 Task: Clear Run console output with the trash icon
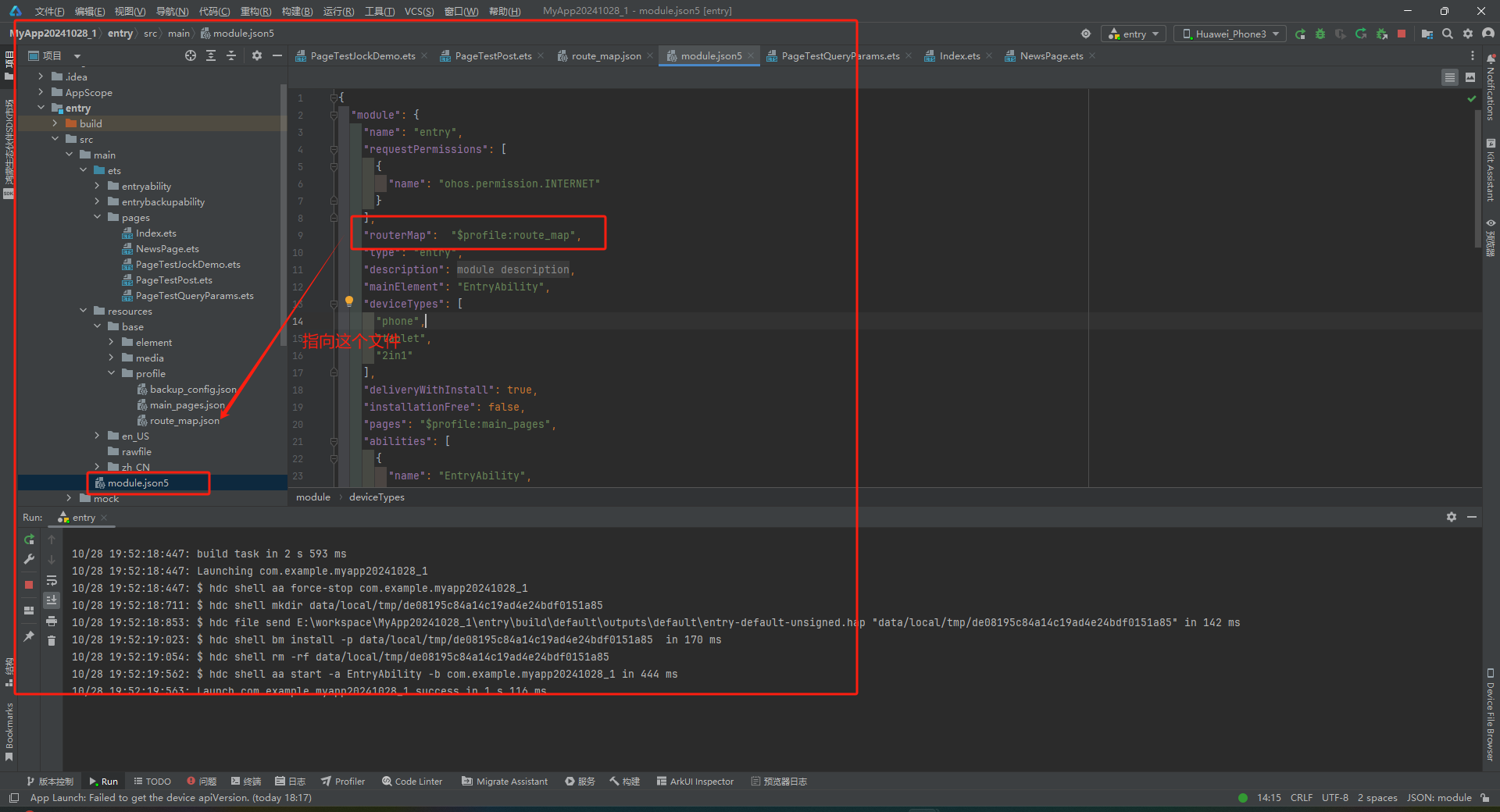point(52,639)
